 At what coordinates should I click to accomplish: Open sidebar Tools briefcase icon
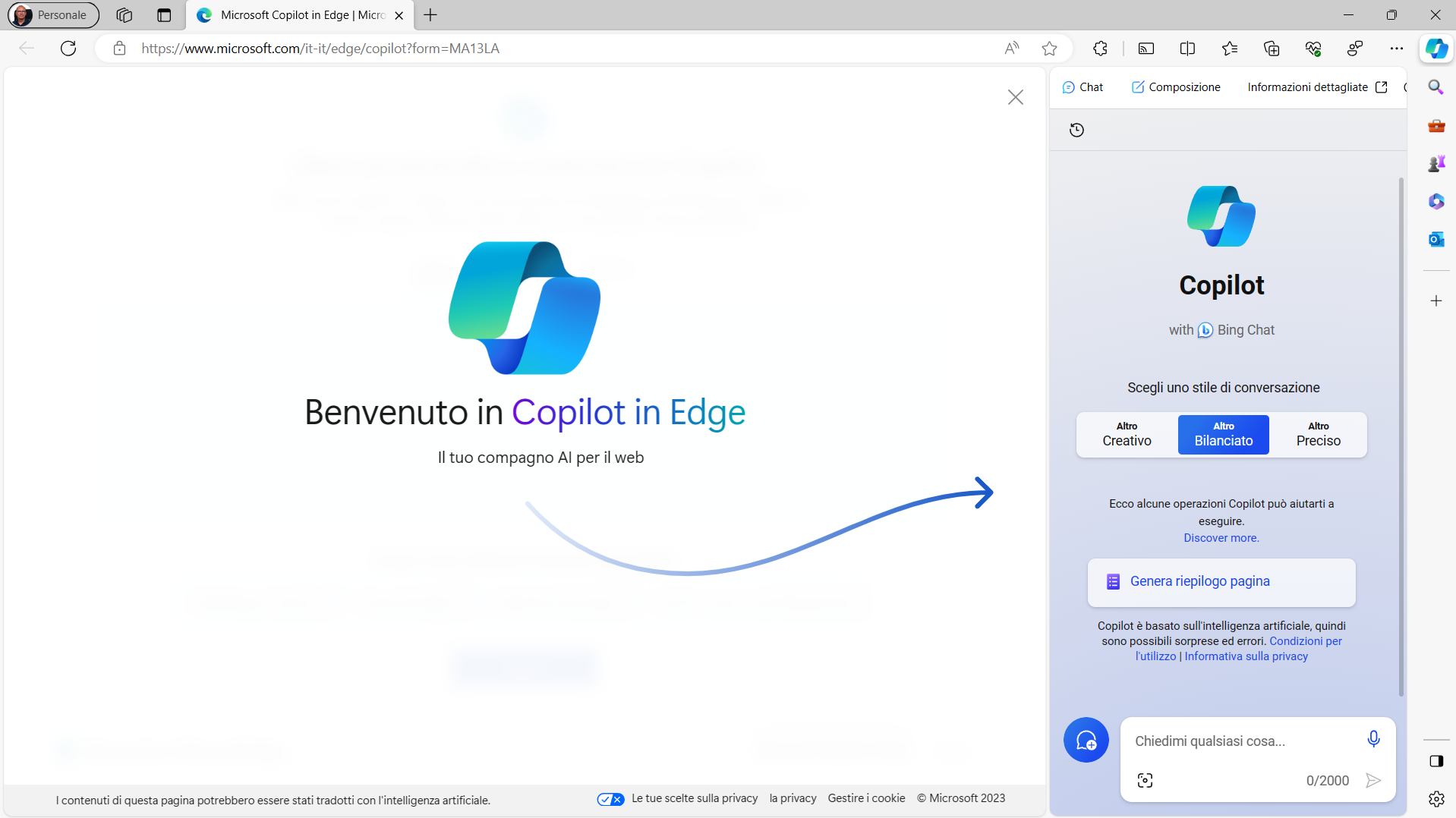point(1436,126)
